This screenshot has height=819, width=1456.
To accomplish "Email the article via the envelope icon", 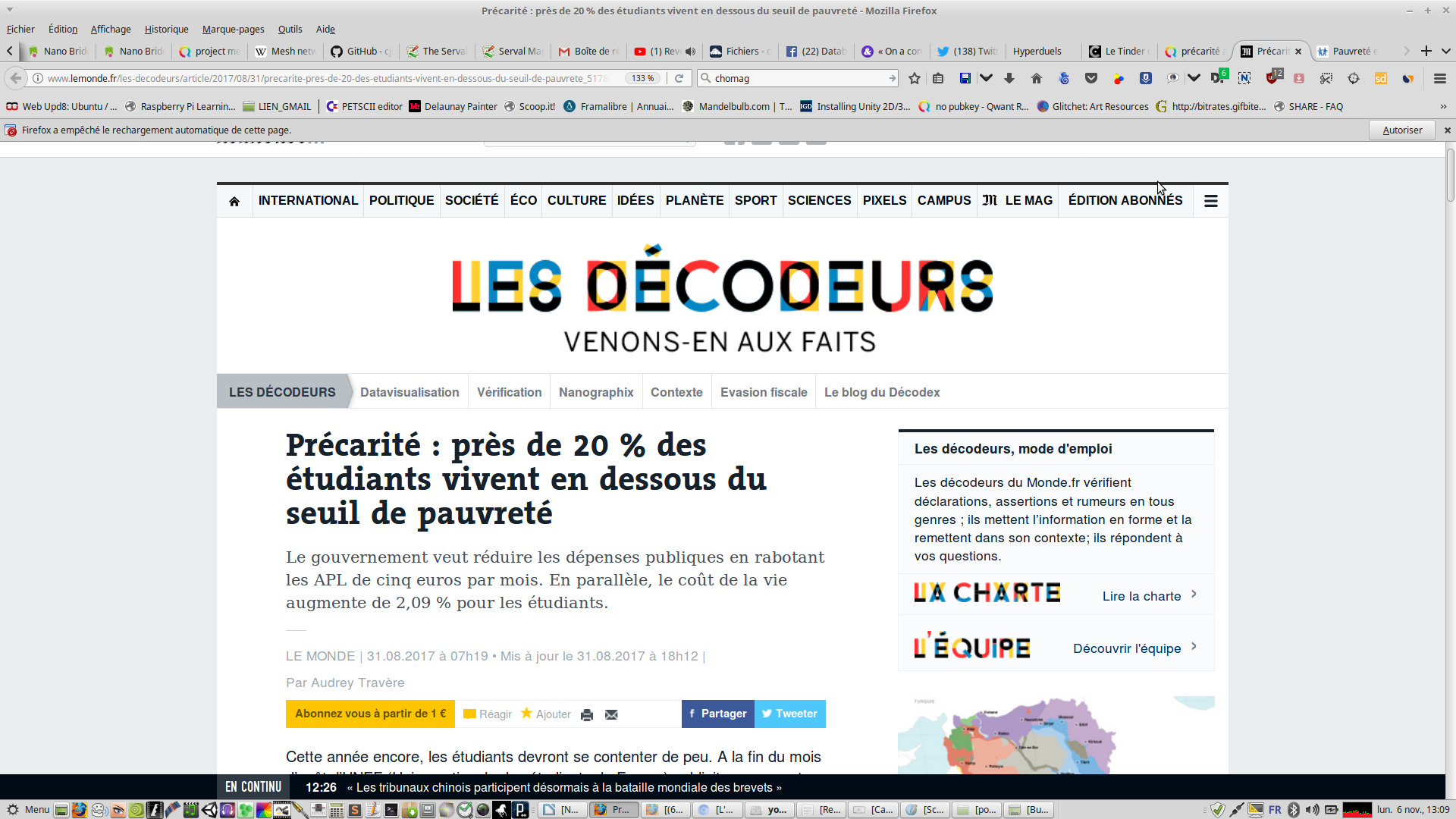I will (611, 714).
